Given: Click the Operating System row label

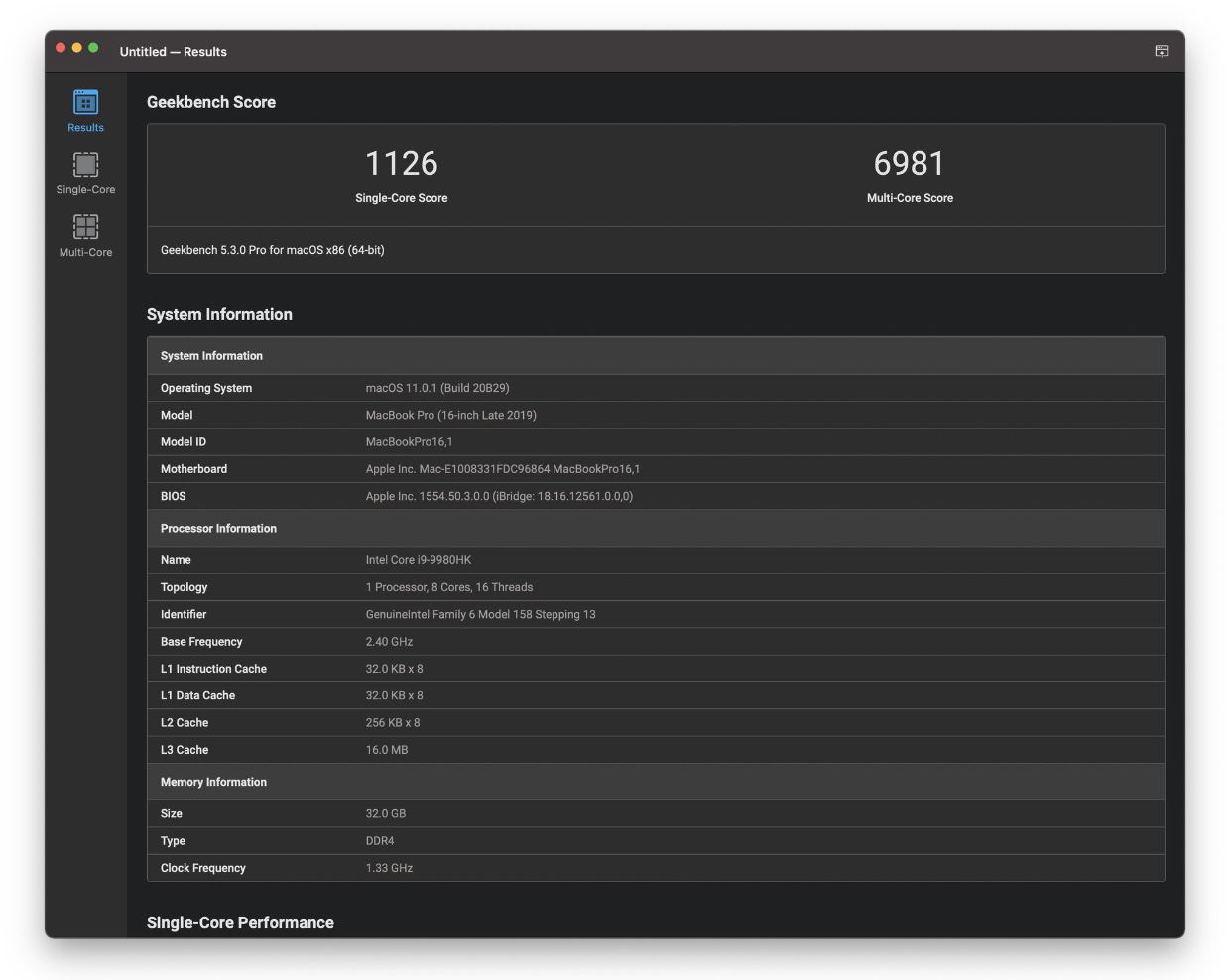Looking at the screenshot, I should click(206, 388).
